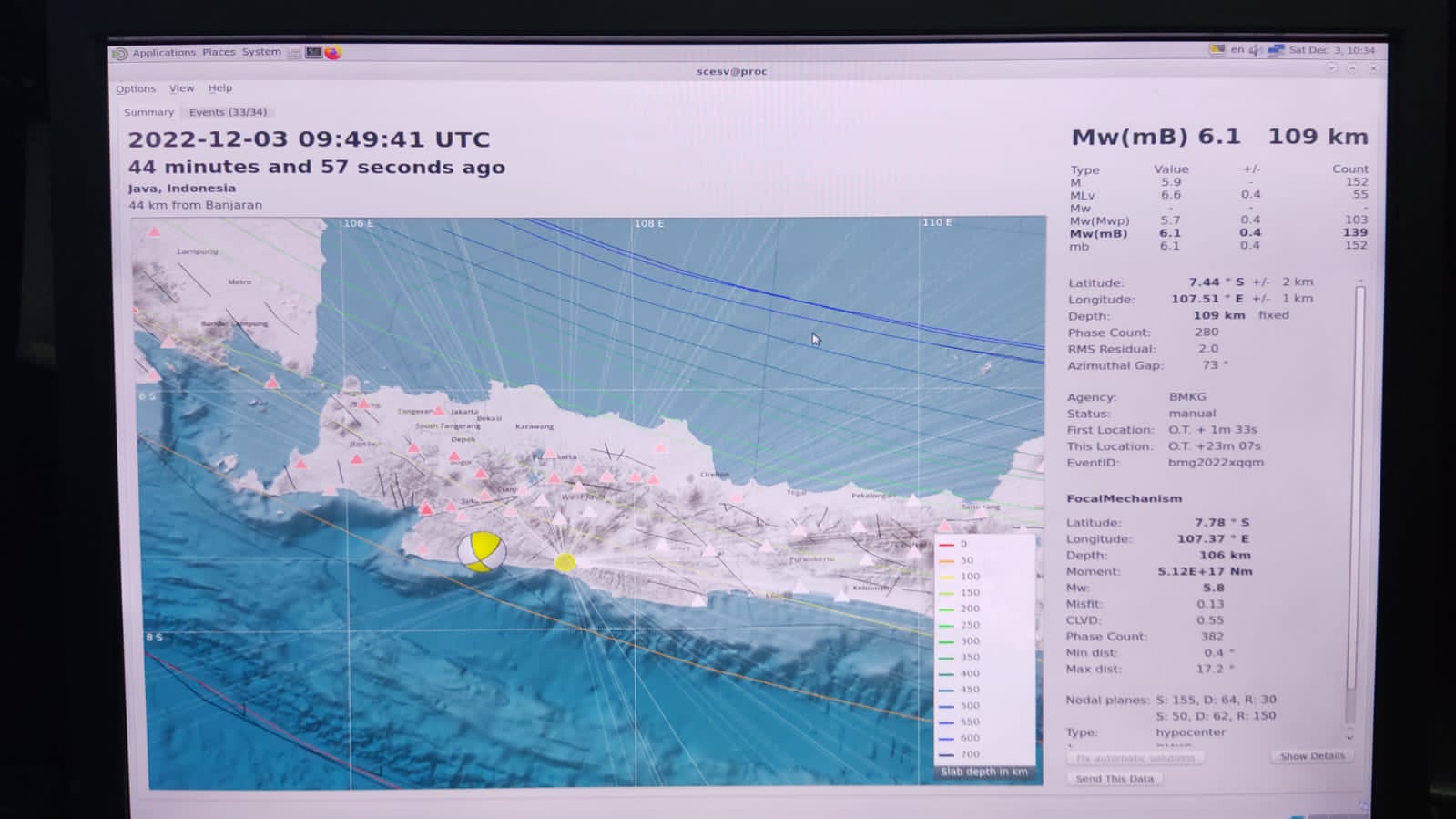Click the desktop logo icon beside Applications
This screenshot has height=819, width=1456.
(x=120, y=54)
